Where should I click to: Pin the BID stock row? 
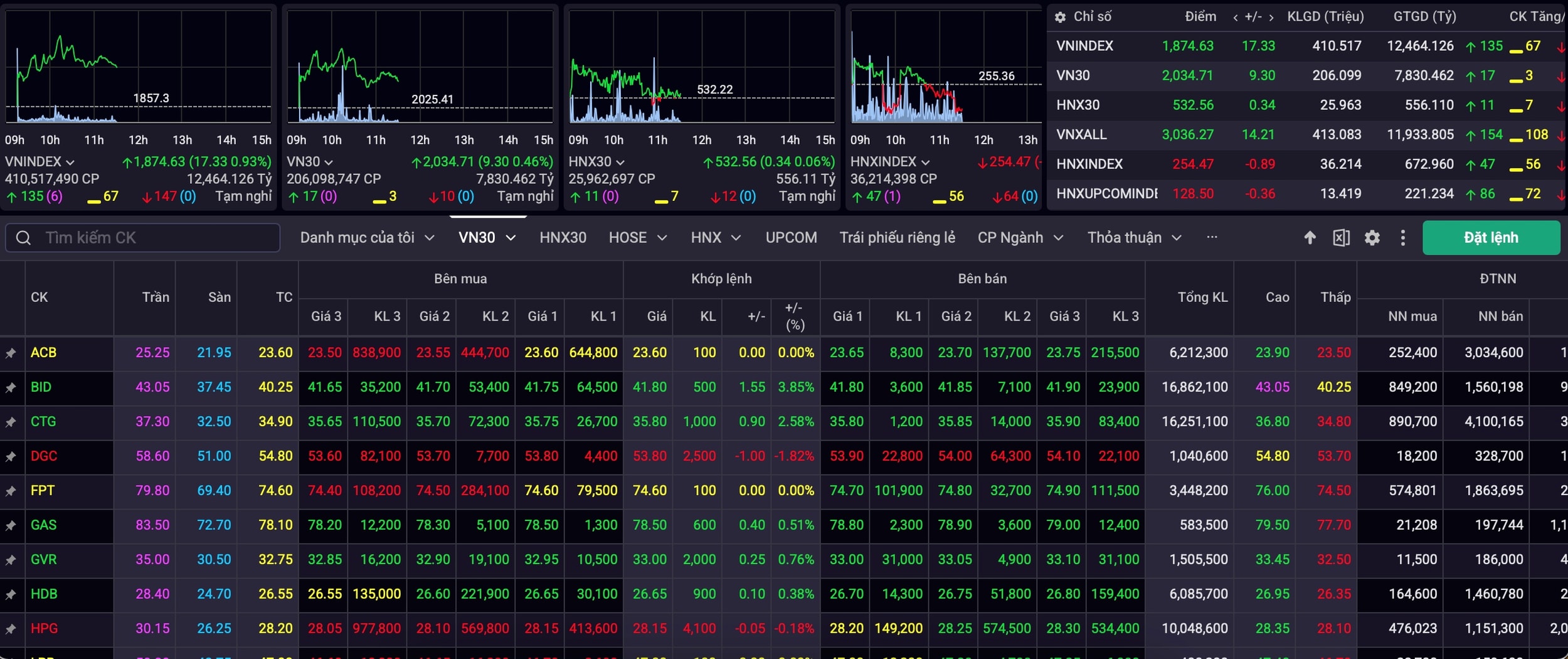(11, 388)
